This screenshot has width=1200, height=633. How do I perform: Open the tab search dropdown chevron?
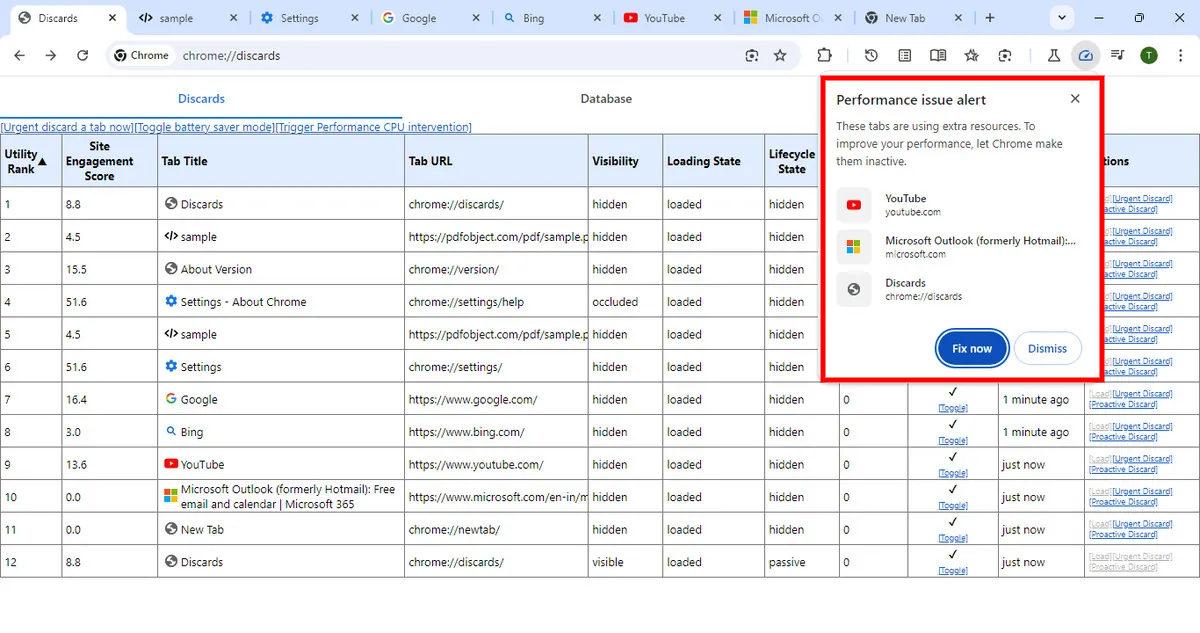[x=1062, y=17]
